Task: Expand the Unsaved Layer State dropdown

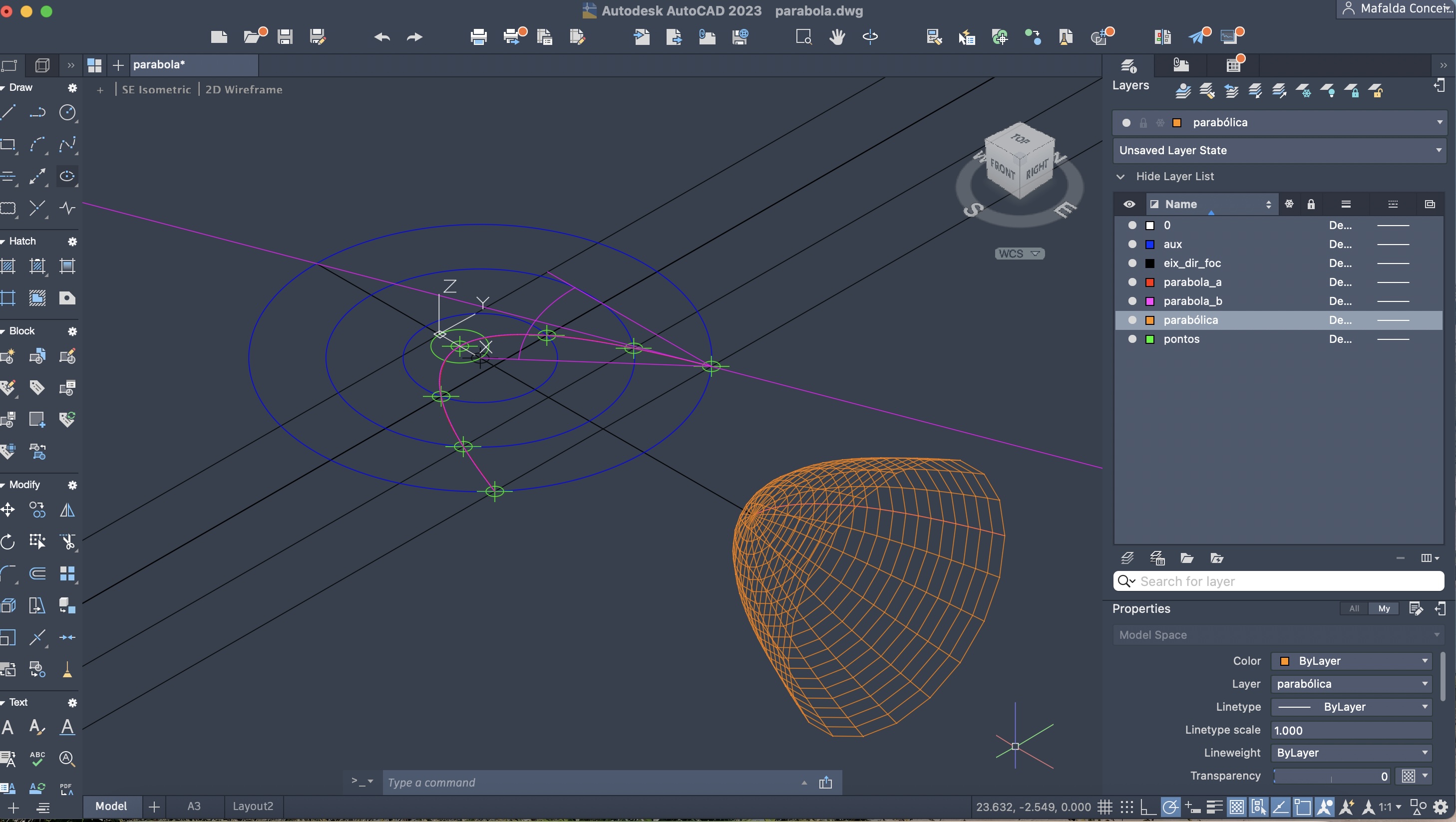Action: [x=1439, y=150]
